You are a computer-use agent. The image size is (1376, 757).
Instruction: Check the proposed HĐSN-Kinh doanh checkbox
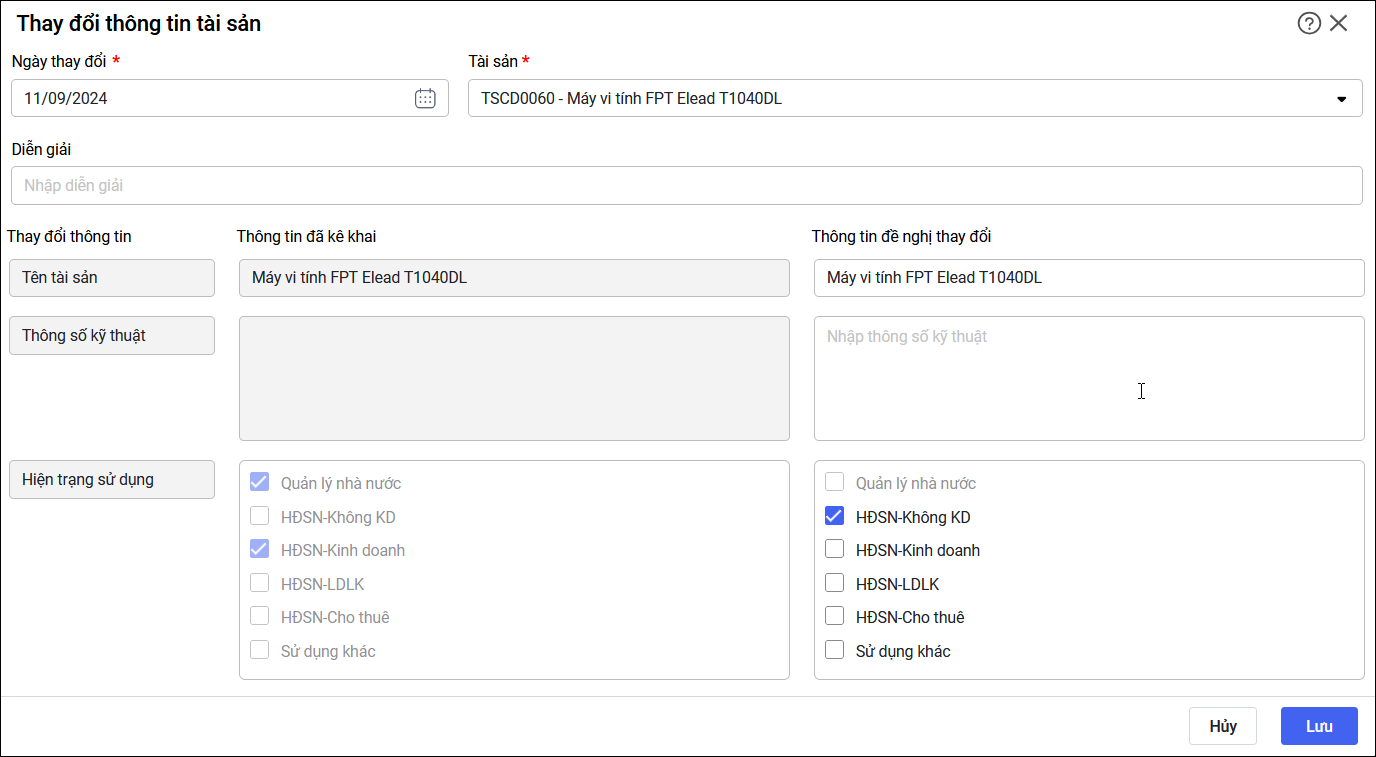click(x=834, y=550)
